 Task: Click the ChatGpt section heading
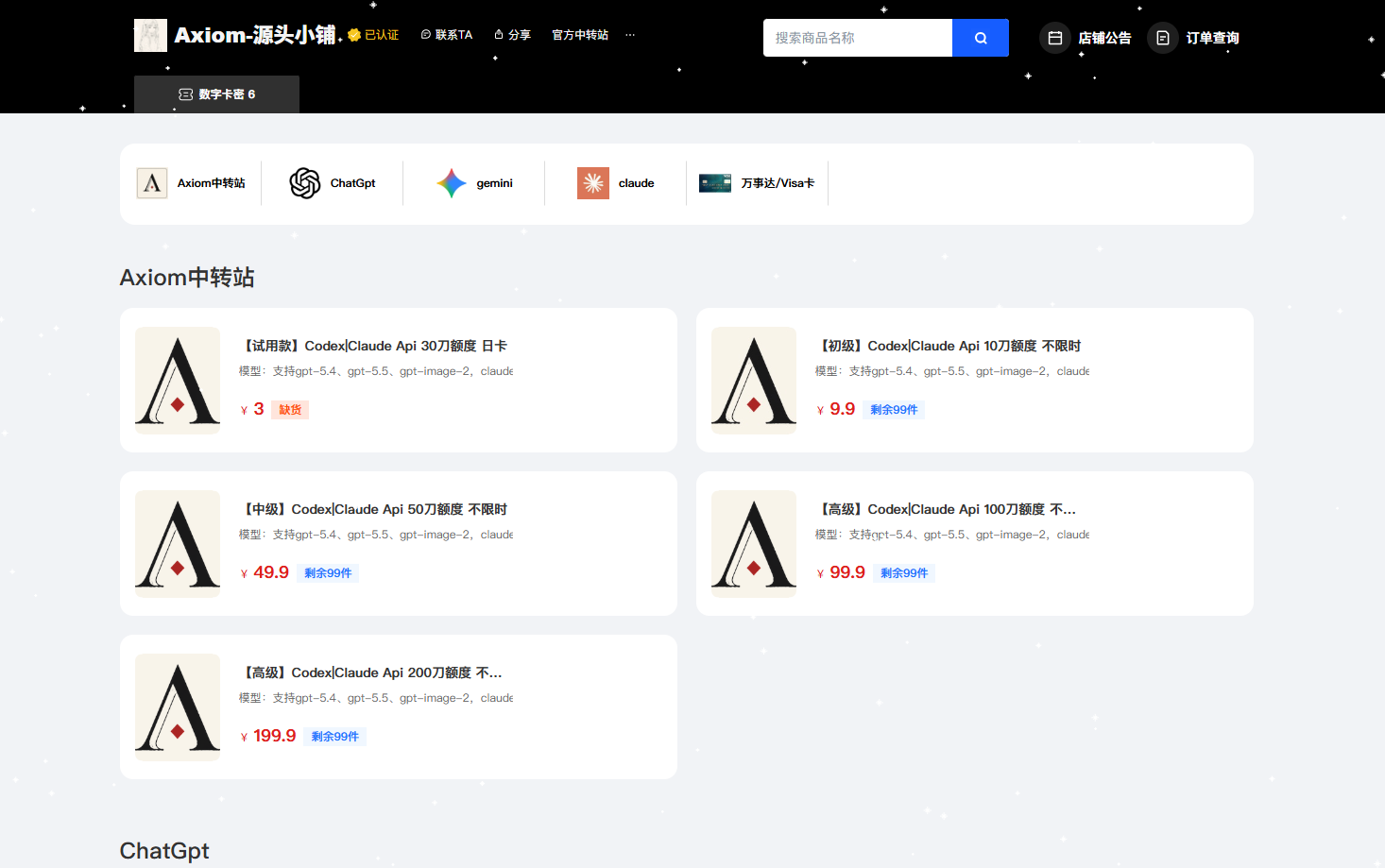164,851
